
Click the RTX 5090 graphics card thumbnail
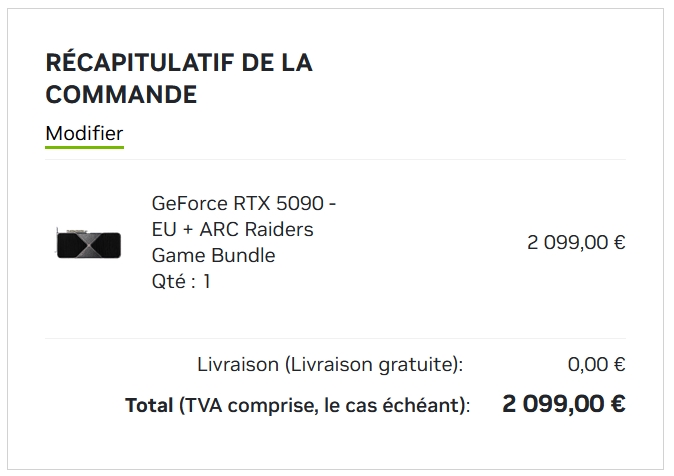click(x=89, y=243)
